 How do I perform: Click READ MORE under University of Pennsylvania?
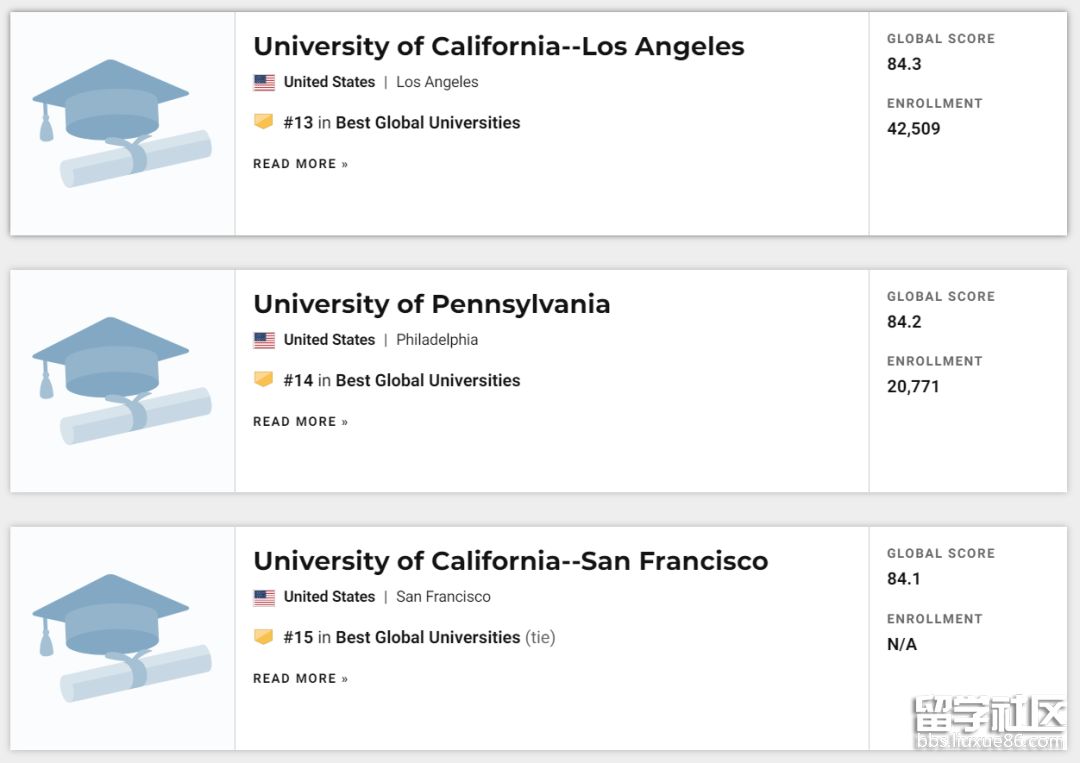click(x=300, y=422)
